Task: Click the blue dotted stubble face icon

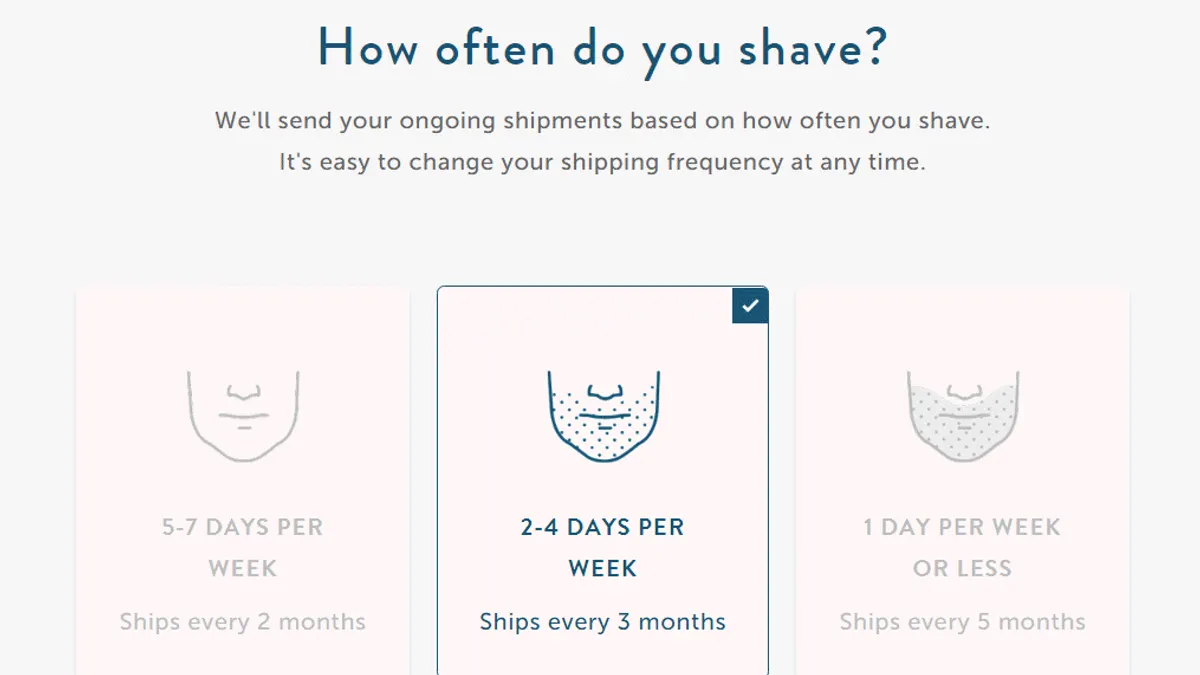Action: click(603, 416)
